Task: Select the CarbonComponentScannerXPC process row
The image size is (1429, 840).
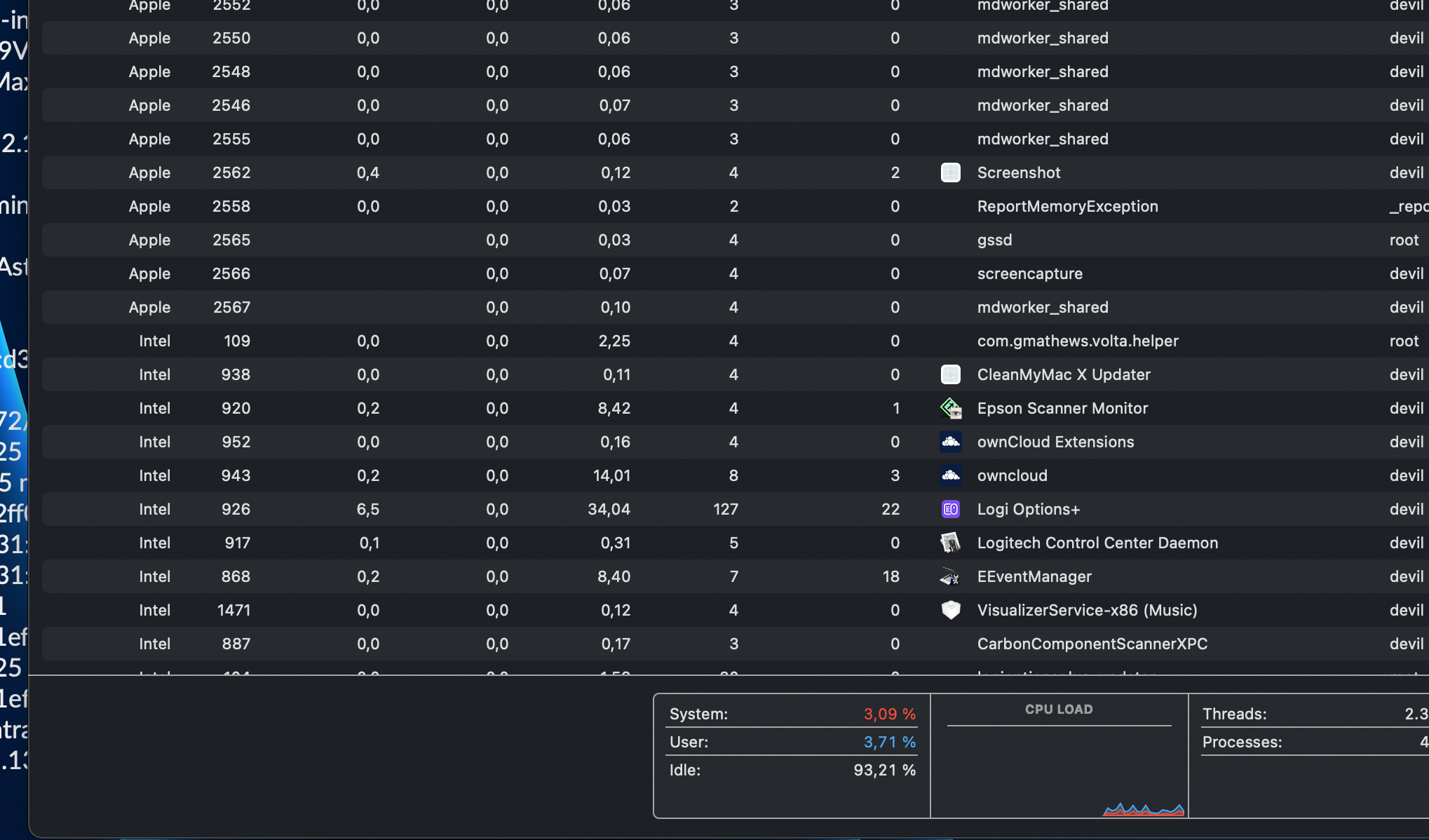Action: tap(1092, 644)
